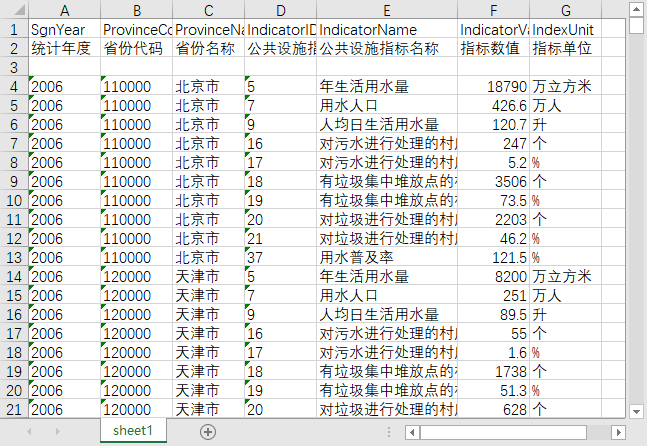Click value 73.5 in column F
Screen dimensions: 647x446
[494, 200]
